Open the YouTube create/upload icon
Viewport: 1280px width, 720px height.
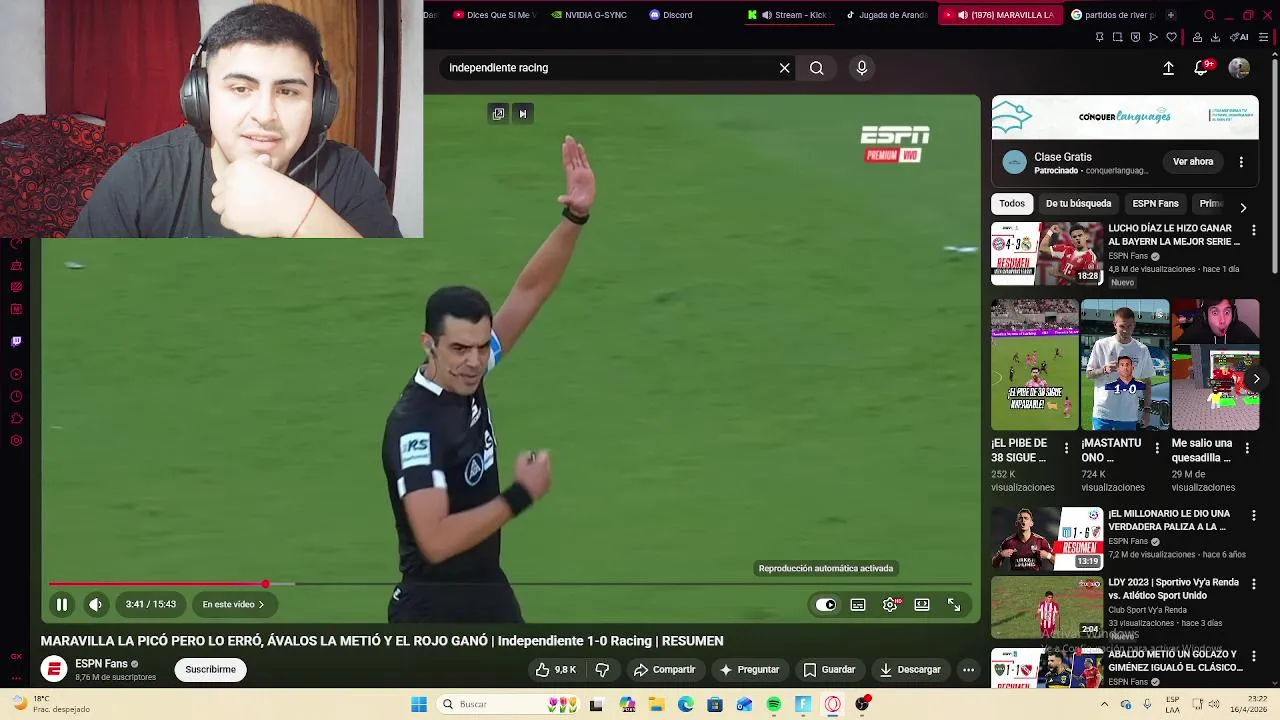click(x=1168, y=68)
